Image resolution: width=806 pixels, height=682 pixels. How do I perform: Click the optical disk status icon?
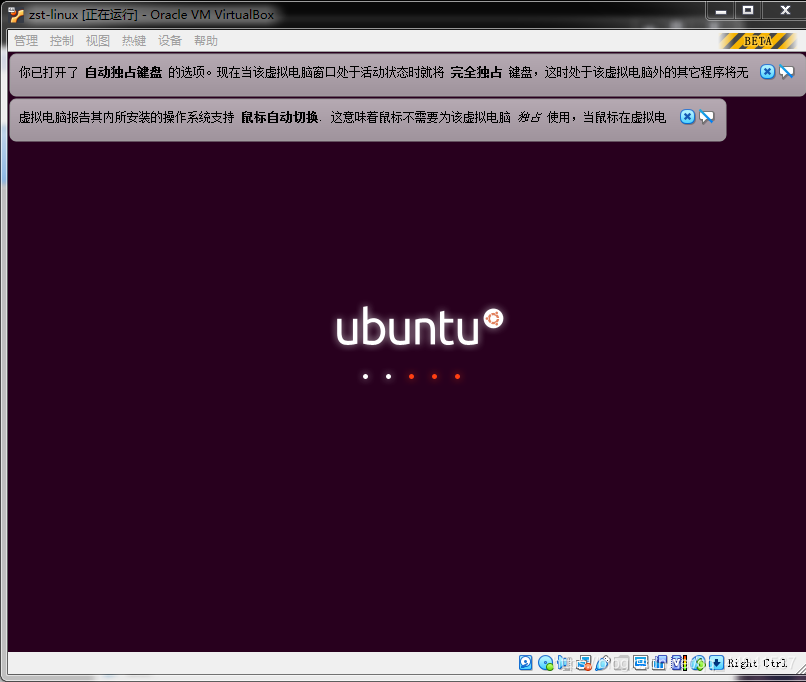tap(545, 663)
